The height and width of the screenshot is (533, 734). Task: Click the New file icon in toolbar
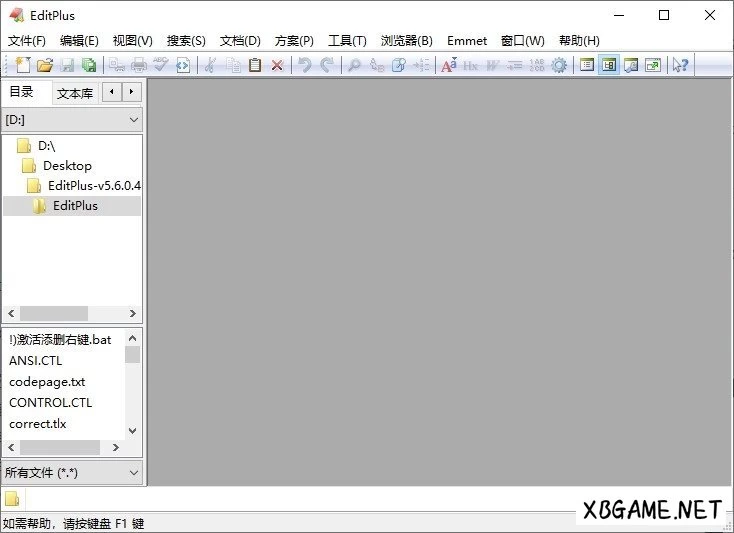click(23, 65)
